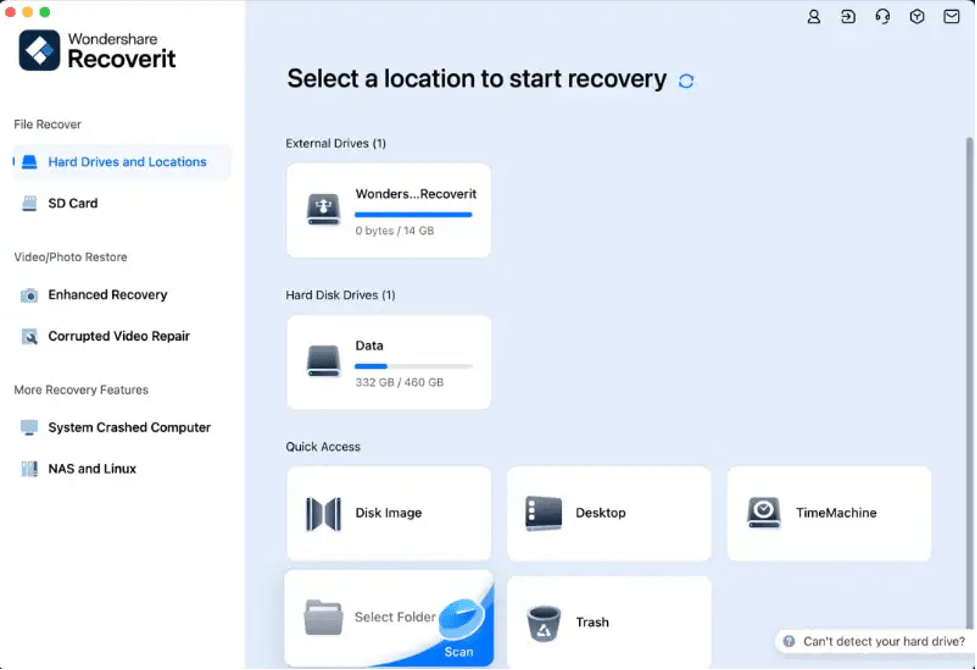Click the question mark help icon
This screenshot has width=977, height=670.
tap(789, 641)
